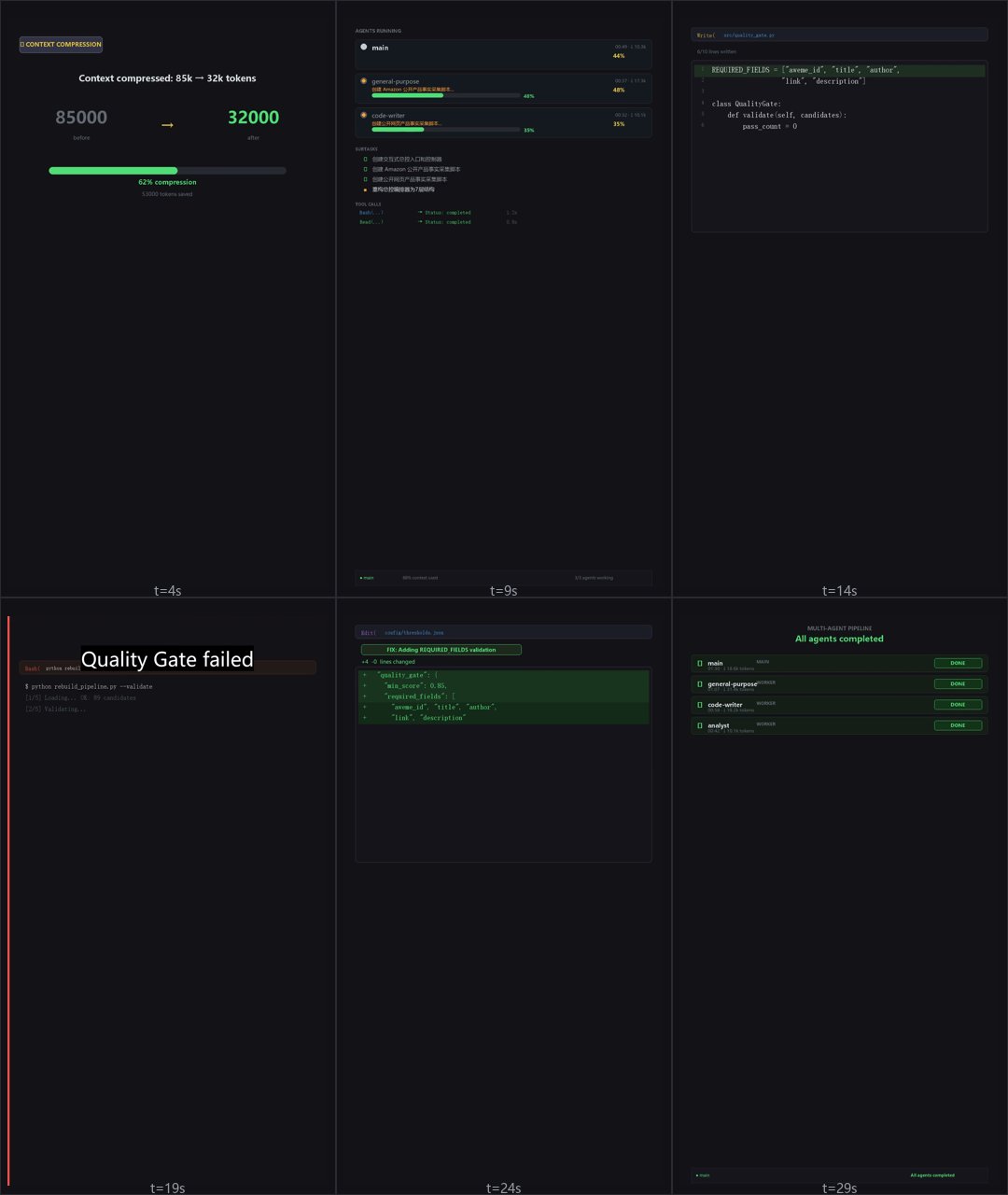Click the white status dot beside main agent
The width and height of the screenshot is (1008, 1195).
tap(364, 47)
